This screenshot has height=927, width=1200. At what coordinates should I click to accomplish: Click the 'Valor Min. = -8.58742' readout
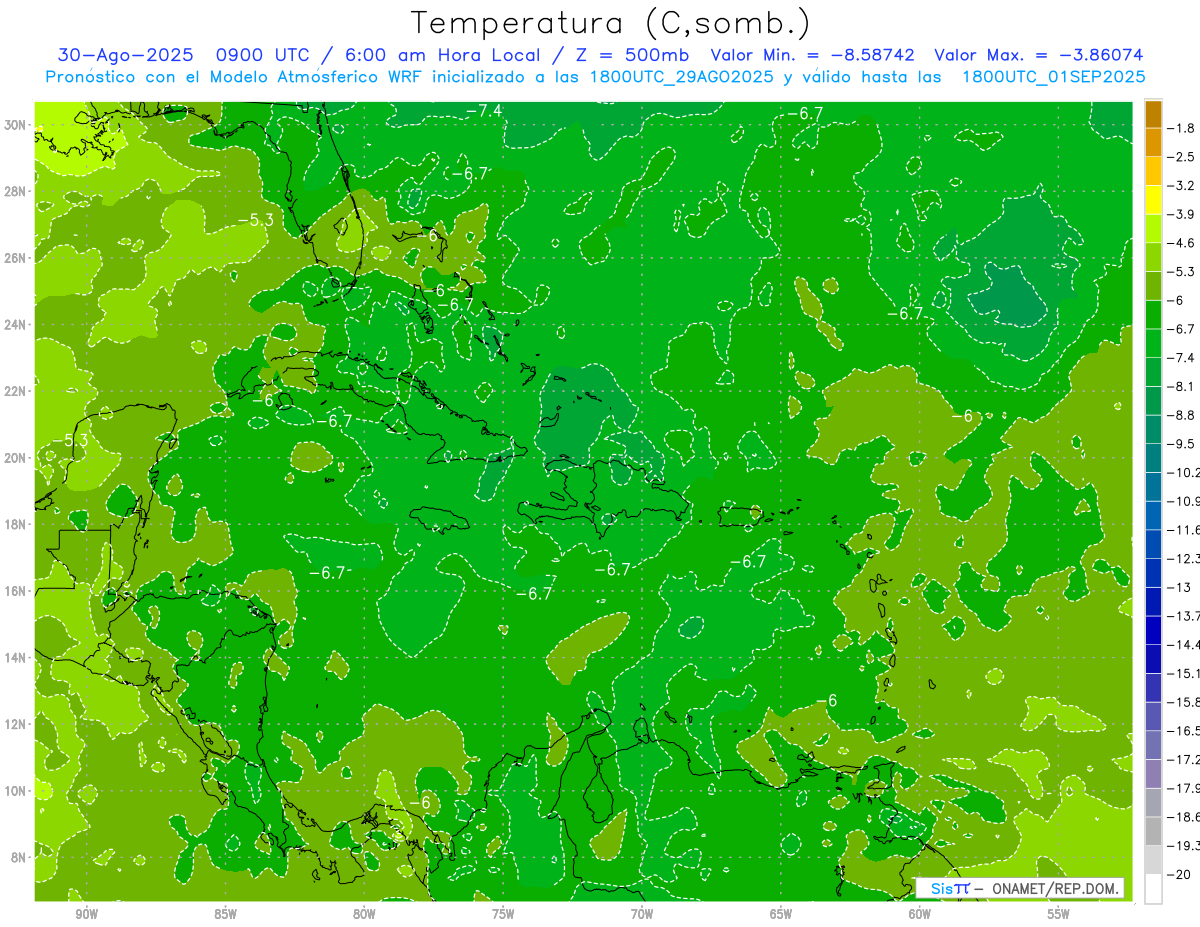pos(813,55)
